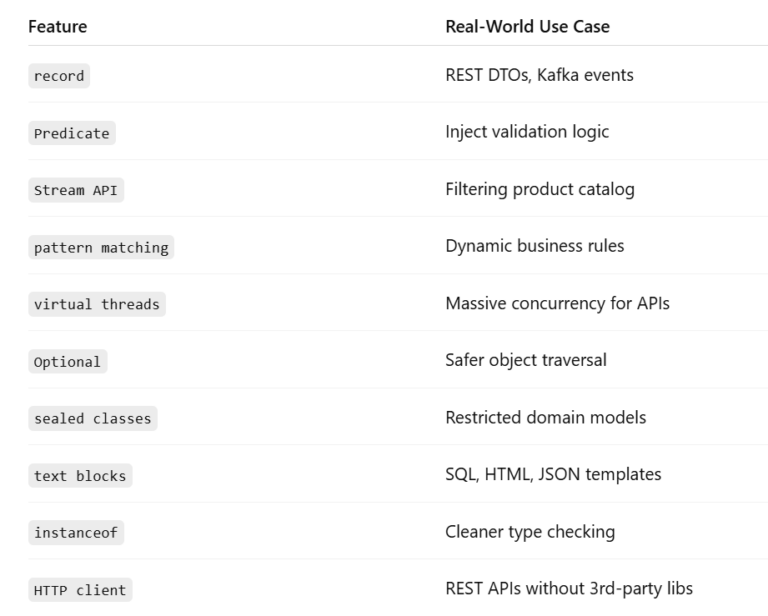Screen dimensions: 768x616
Task: Select the record code tag
Action: pos(59,76)
